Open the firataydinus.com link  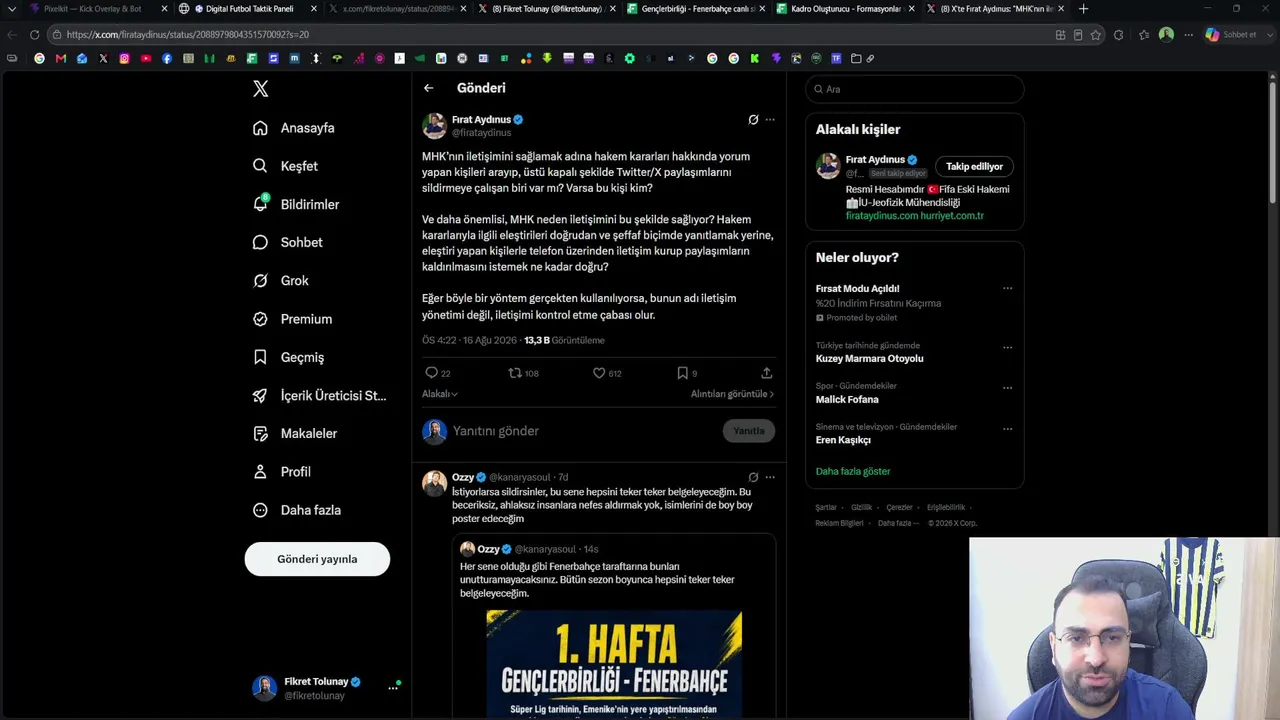coord(882,216)
